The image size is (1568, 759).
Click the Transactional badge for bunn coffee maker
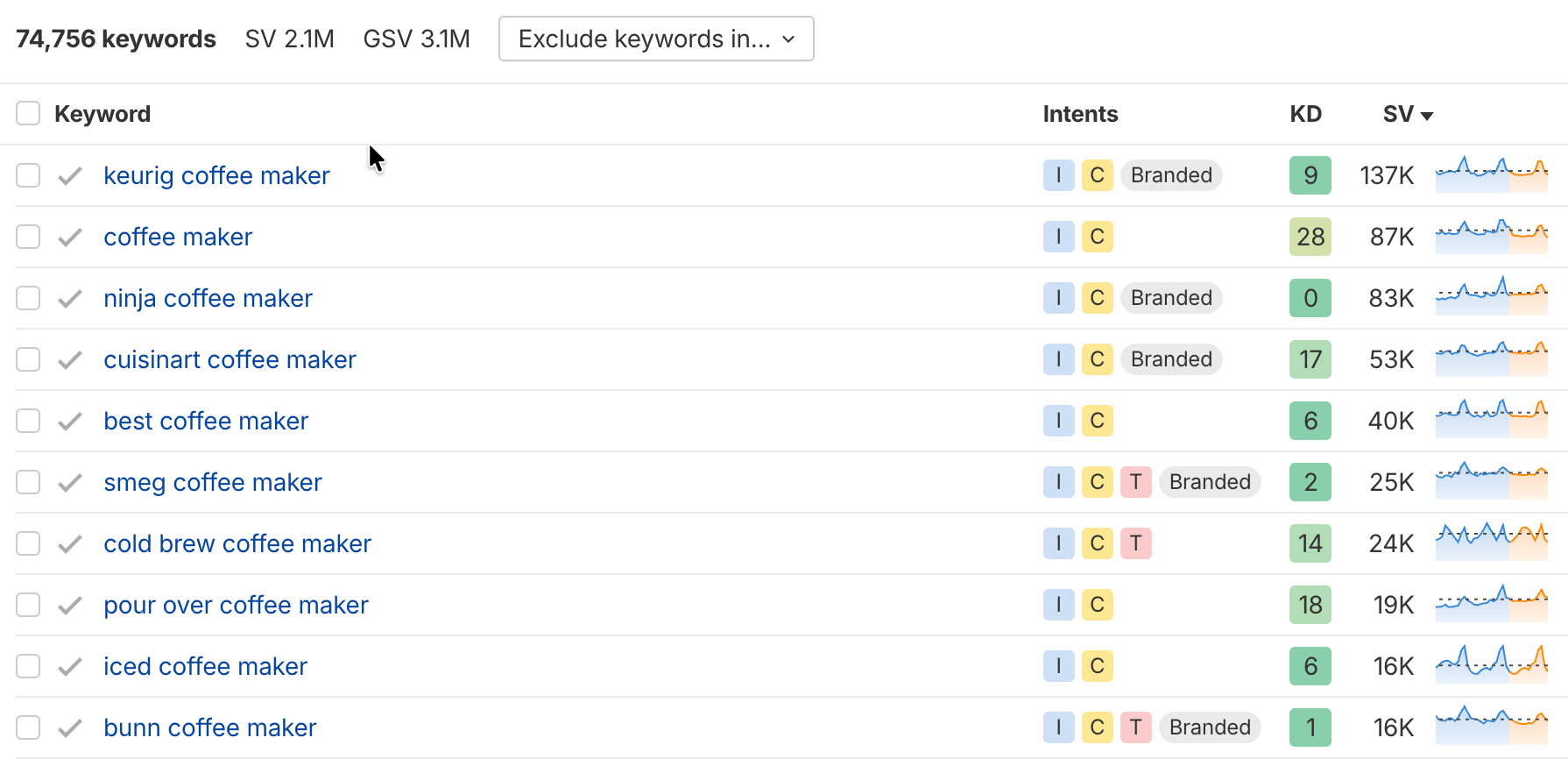(x=1135, y=727)
